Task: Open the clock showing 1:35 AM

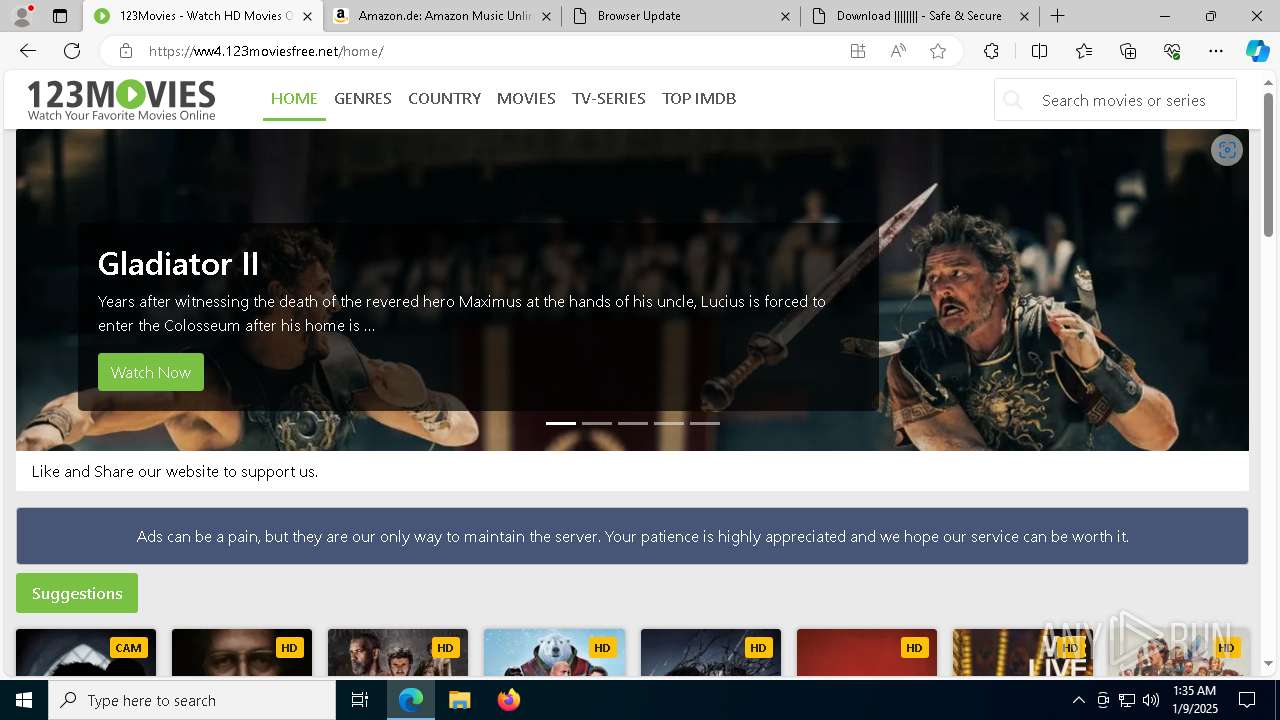Action: click(1194, 700)
